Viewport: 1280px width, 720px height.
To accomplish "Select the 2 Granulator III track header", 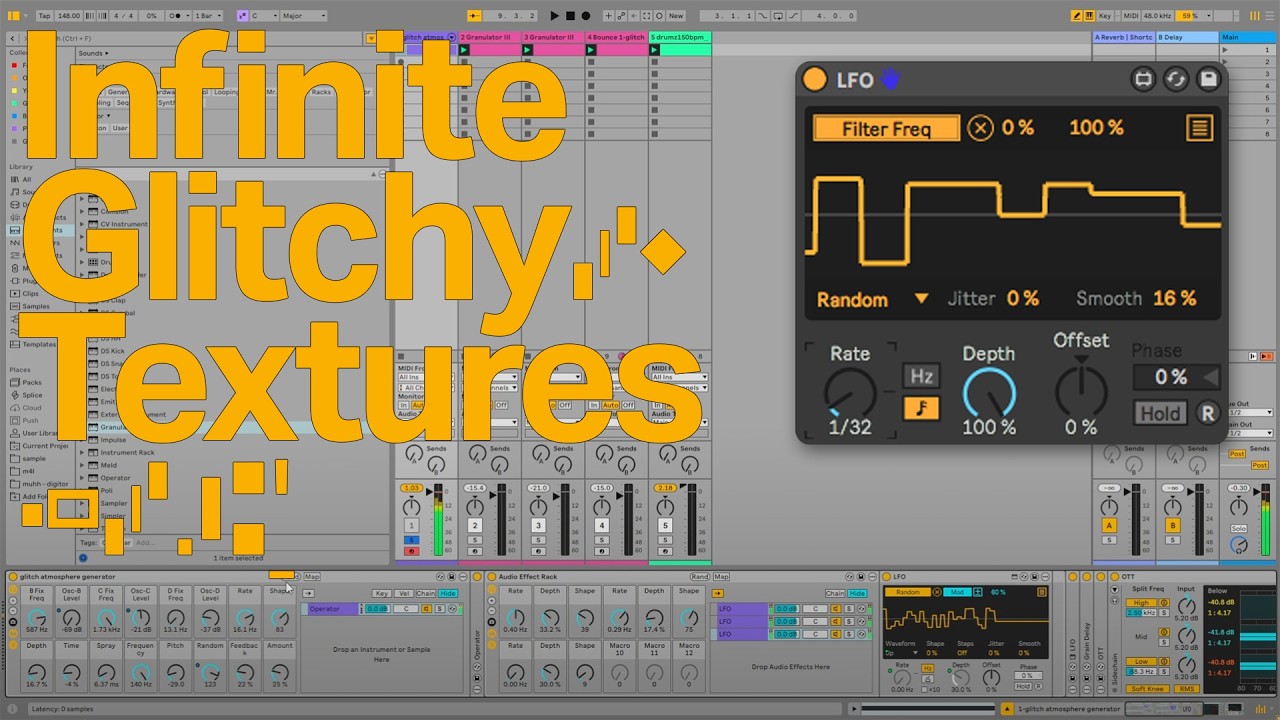I will click(x=489, y=37).
